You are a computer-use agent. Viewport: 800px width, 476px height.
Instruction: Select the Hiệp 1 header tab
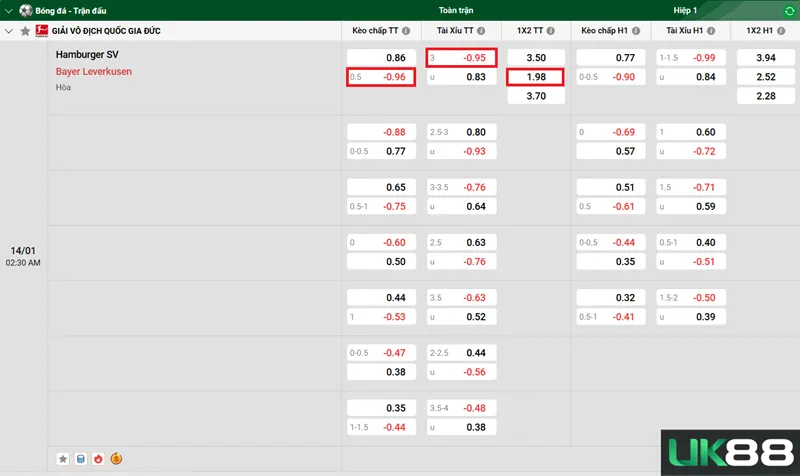point(686,10)
